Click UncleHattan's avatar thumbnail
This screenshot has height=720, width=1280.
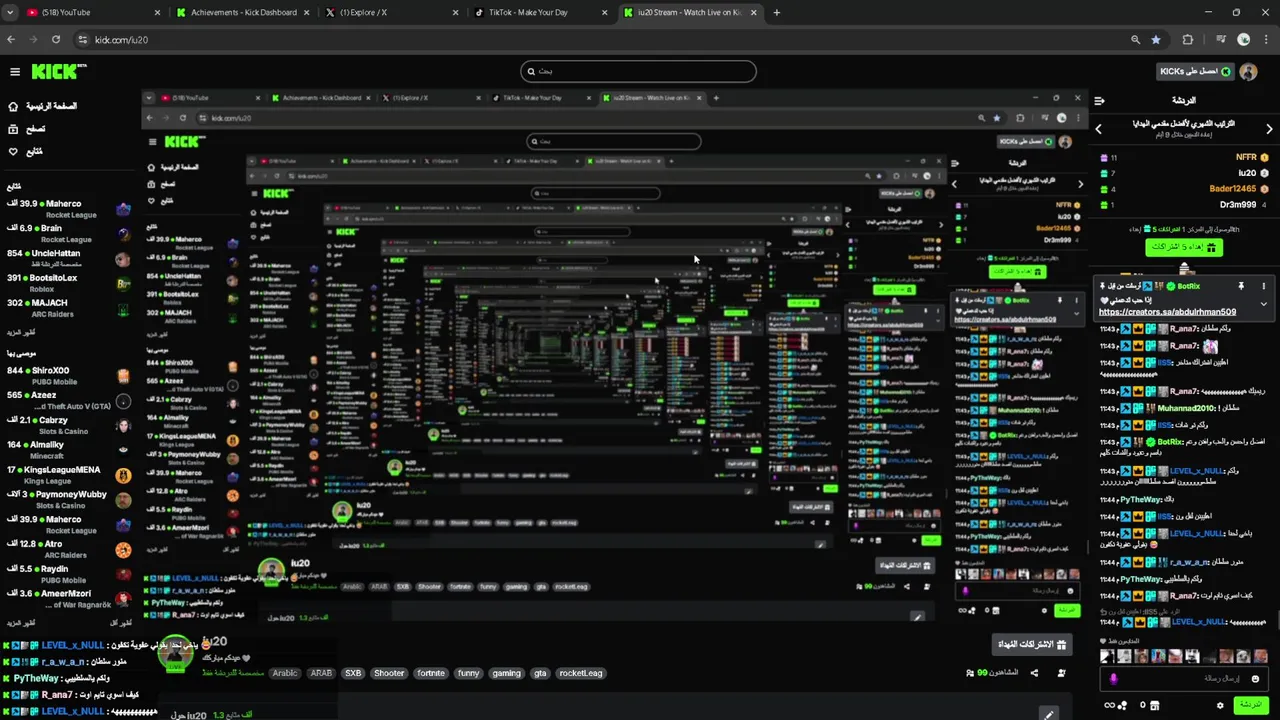(123, 259)
